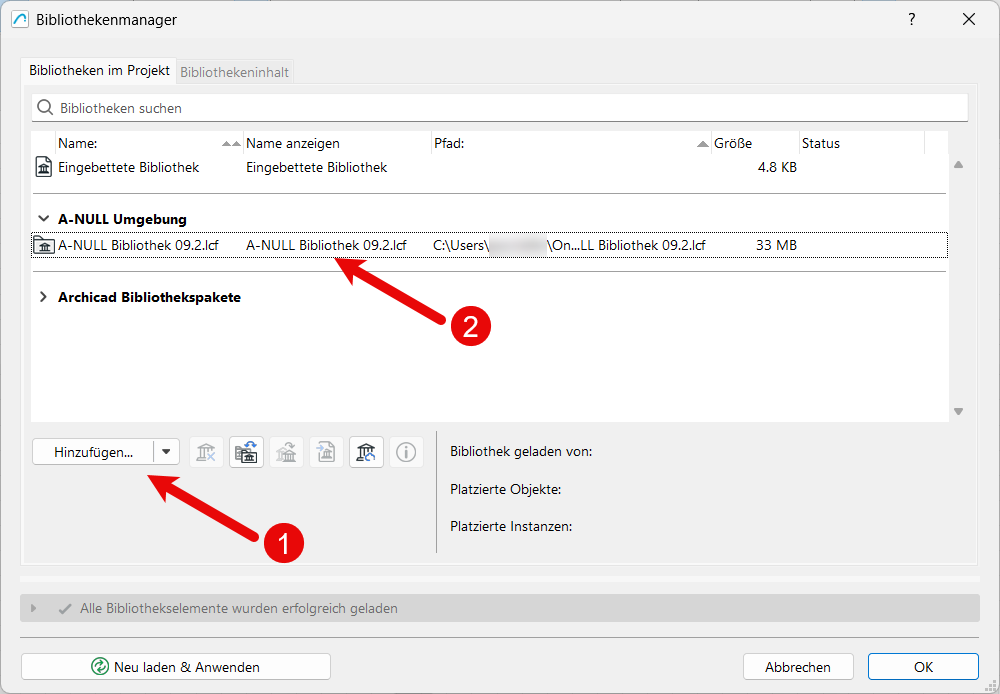Click the Platzierte Instanzen label
This screenshot has height=694, width=1000.
[511, 527]
